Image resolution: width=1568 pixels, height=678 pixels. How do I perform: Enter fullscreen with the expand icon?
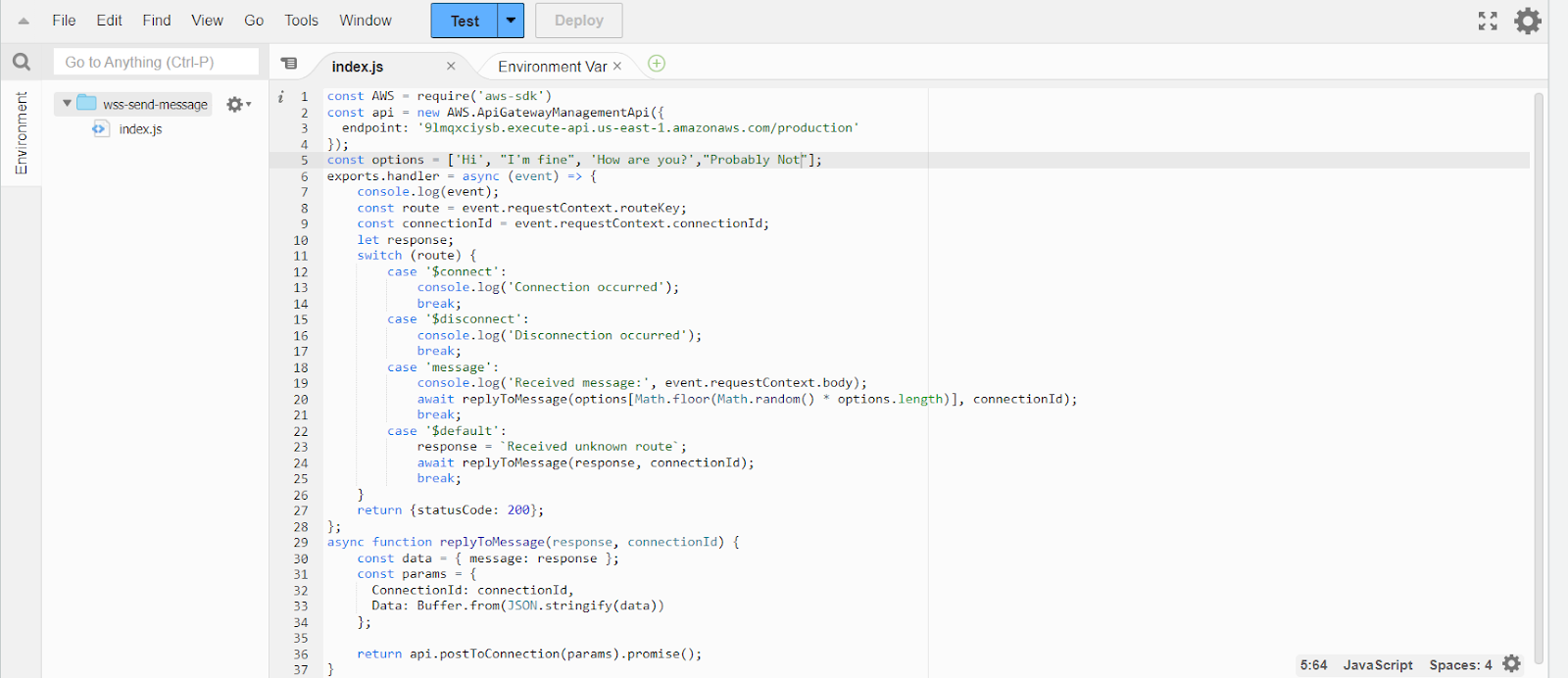pos(1488,21)
